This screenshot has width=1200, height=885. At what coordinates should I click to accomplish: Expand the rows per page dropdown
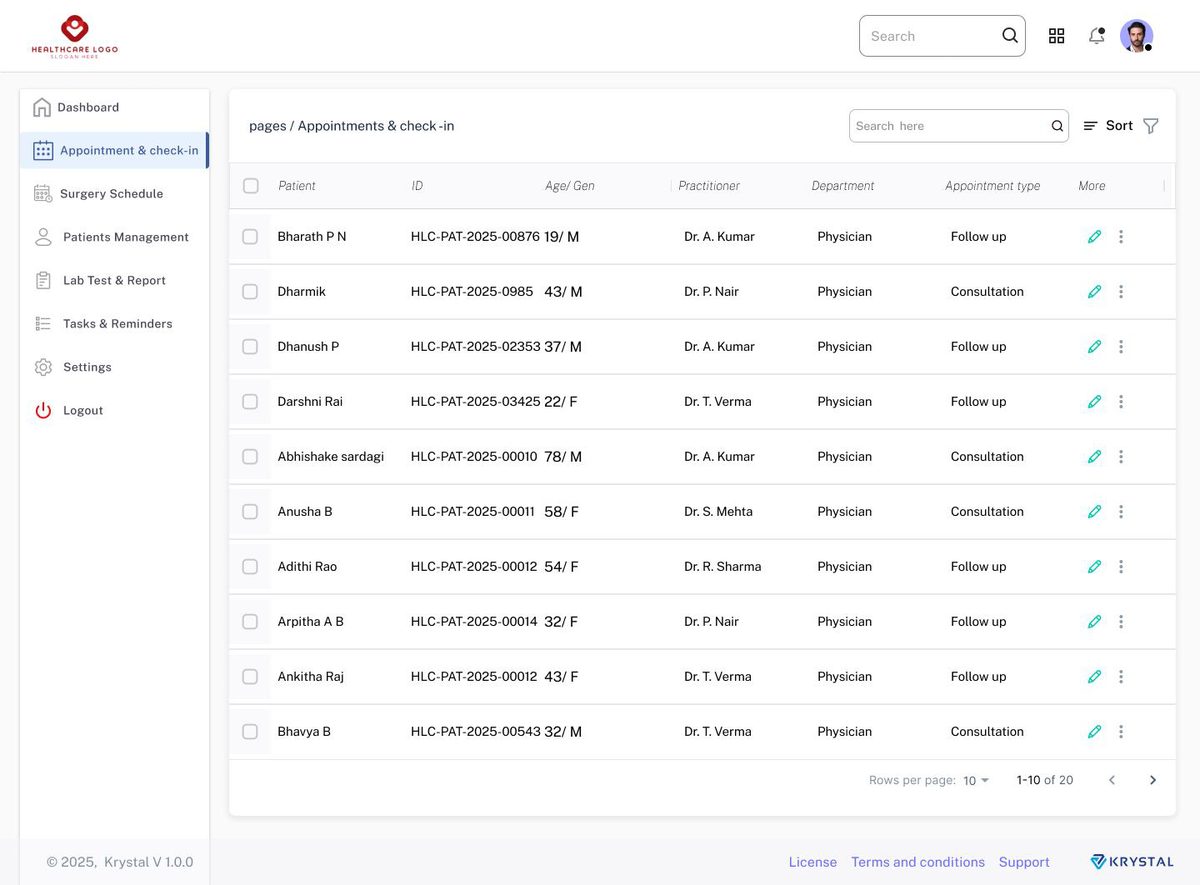point(976,780)
